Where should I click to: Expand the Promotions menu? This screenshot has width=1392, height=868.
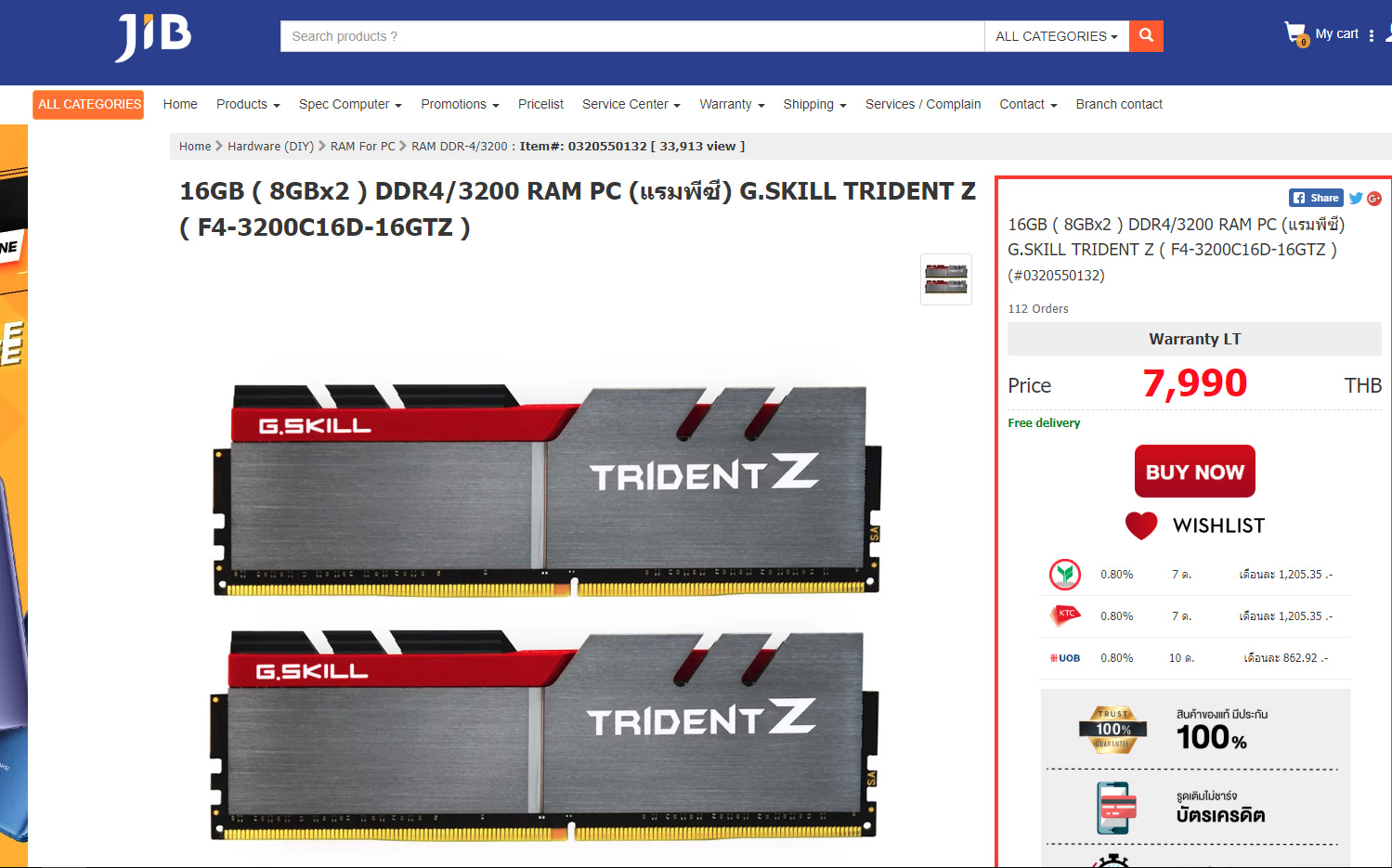coord(460,104)
